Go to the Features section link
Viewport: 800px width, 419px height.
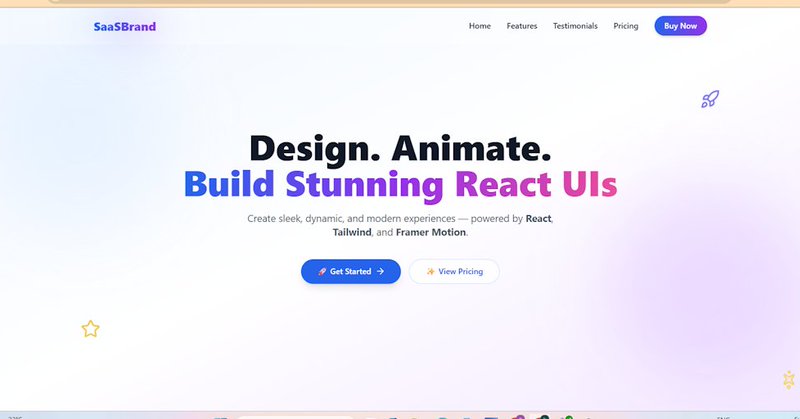tap(521, 26)
